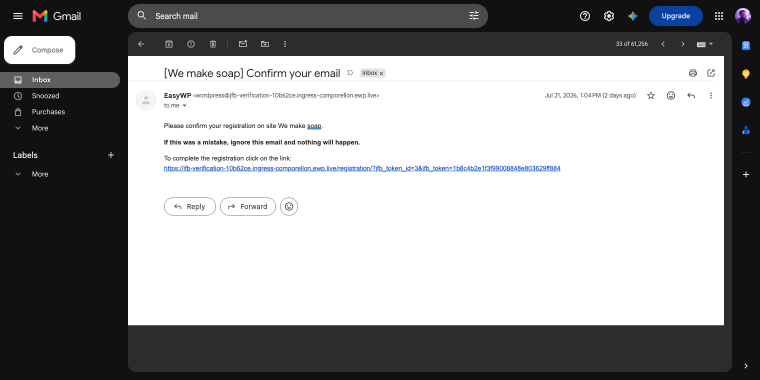This screenshot has width=760, height=380.
Task: Click the search magnifier icon
Action: pyautogui.click(x=142, y=16)
